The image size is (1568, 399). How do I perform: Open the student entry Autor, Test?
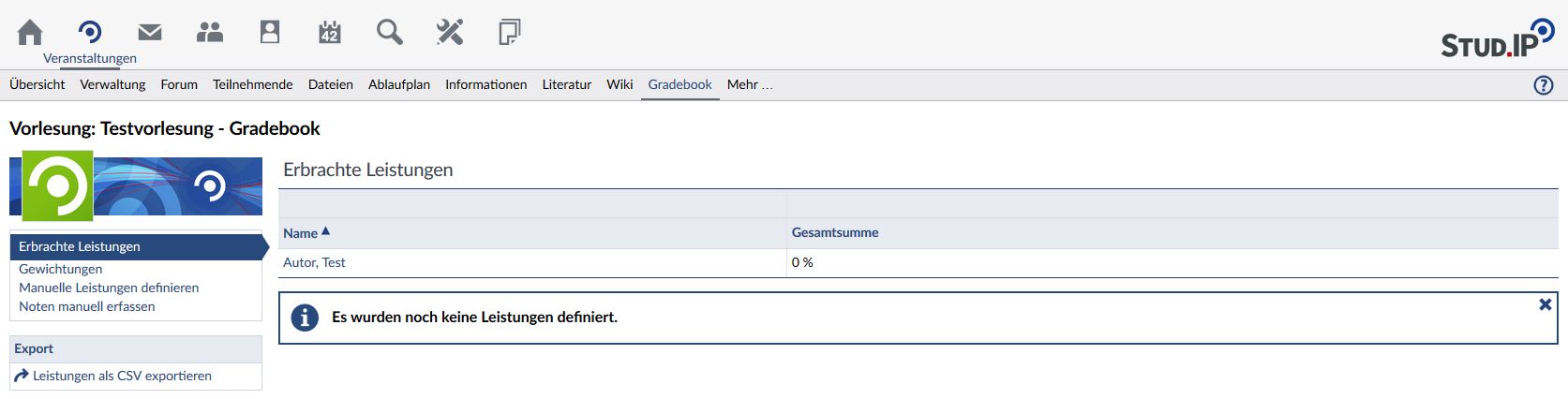click(x=314, y=262)
